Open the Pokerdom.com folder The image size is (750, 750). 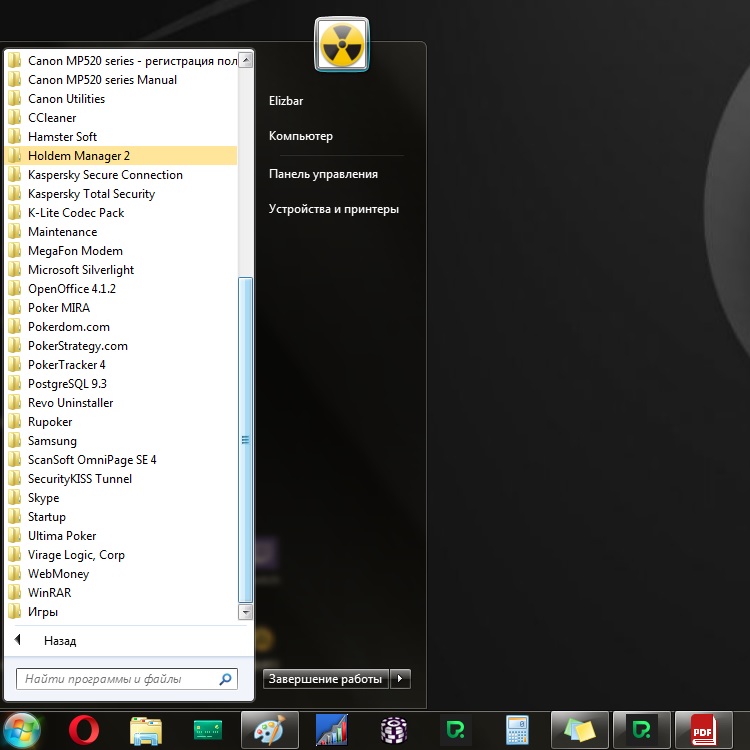click(121, 327)
